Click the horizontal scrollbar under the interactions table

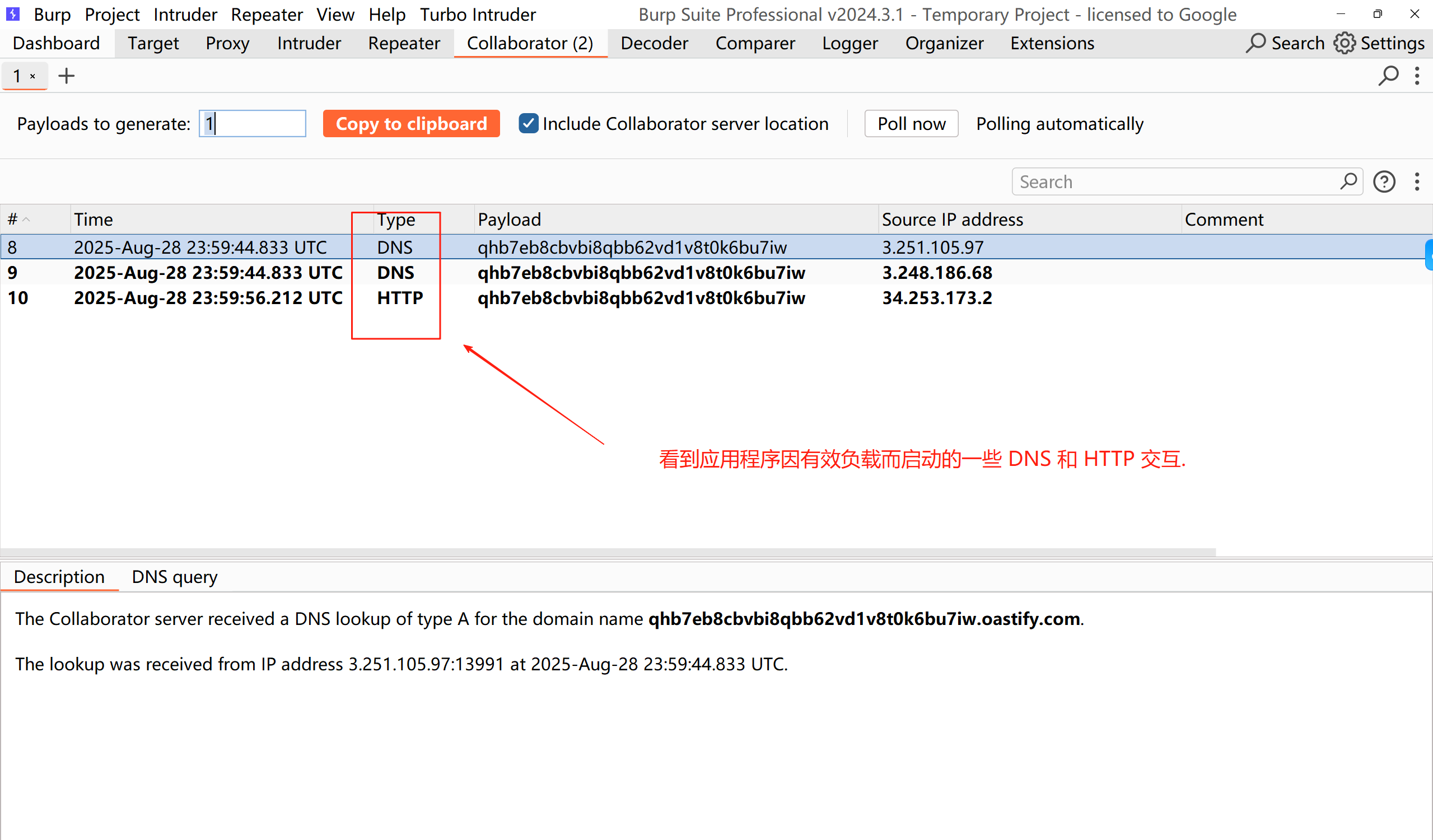coord(608,552)
